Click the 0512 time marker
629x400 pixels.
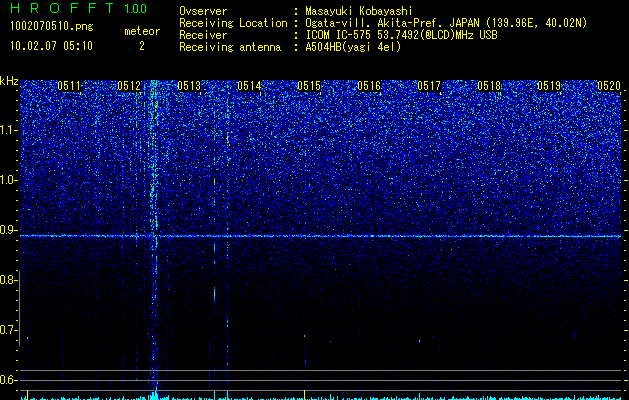[x=129, y=86]
